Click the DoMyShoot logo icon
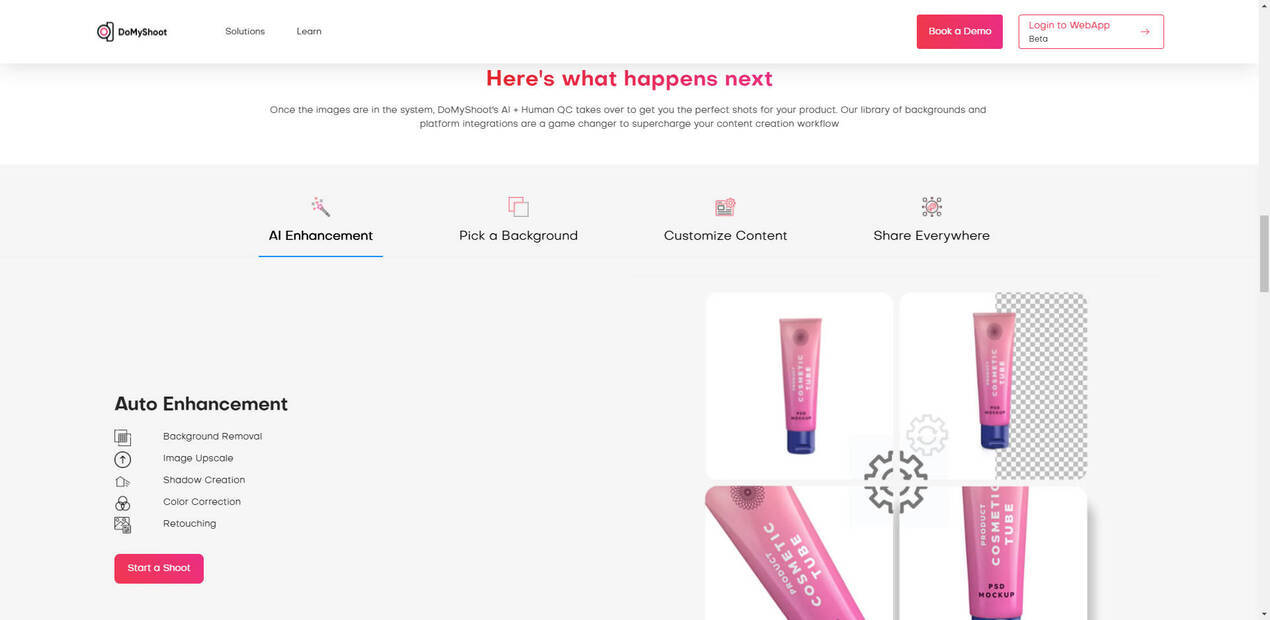This screenshot has width=1270, height=620. [x=105, y=32]
